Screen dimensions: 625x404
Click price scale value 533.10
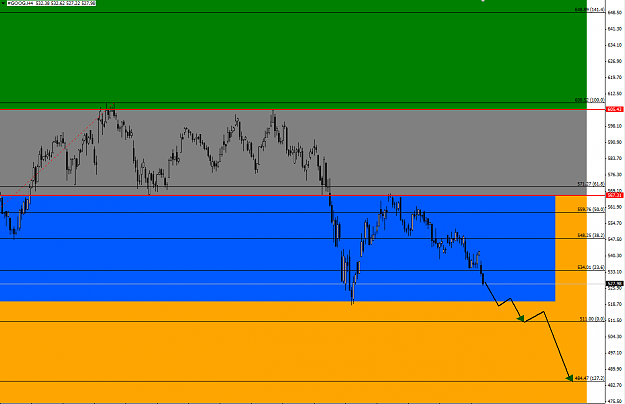pos(614,272)
